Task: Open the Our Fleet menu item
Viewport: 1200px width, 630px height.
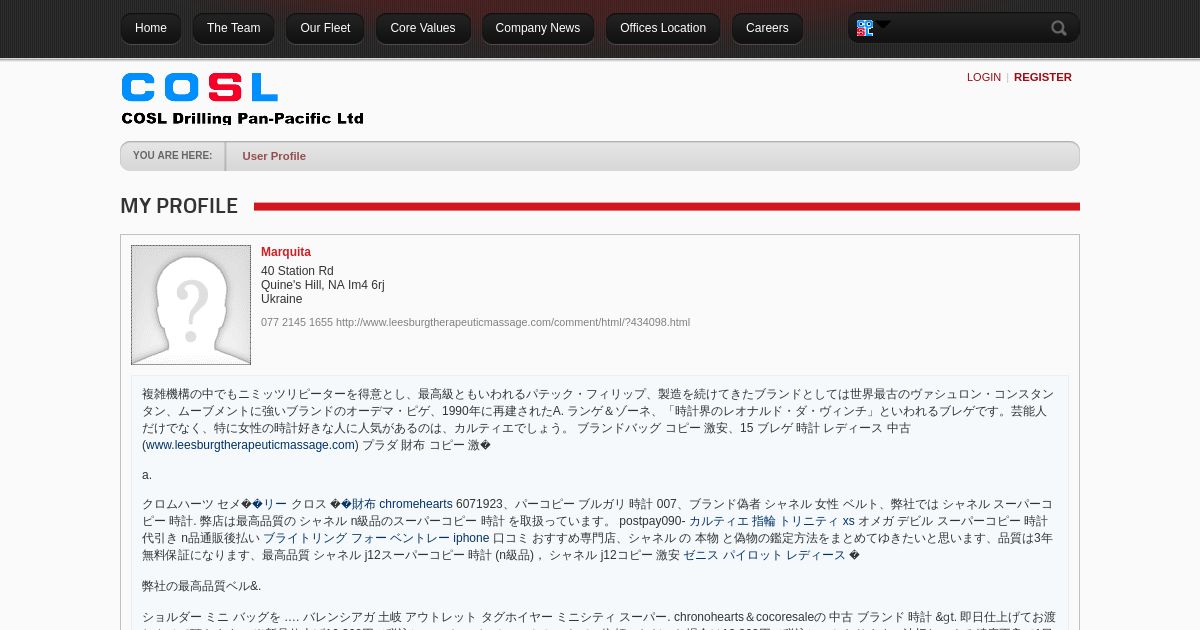Action: tap(325, 28)
